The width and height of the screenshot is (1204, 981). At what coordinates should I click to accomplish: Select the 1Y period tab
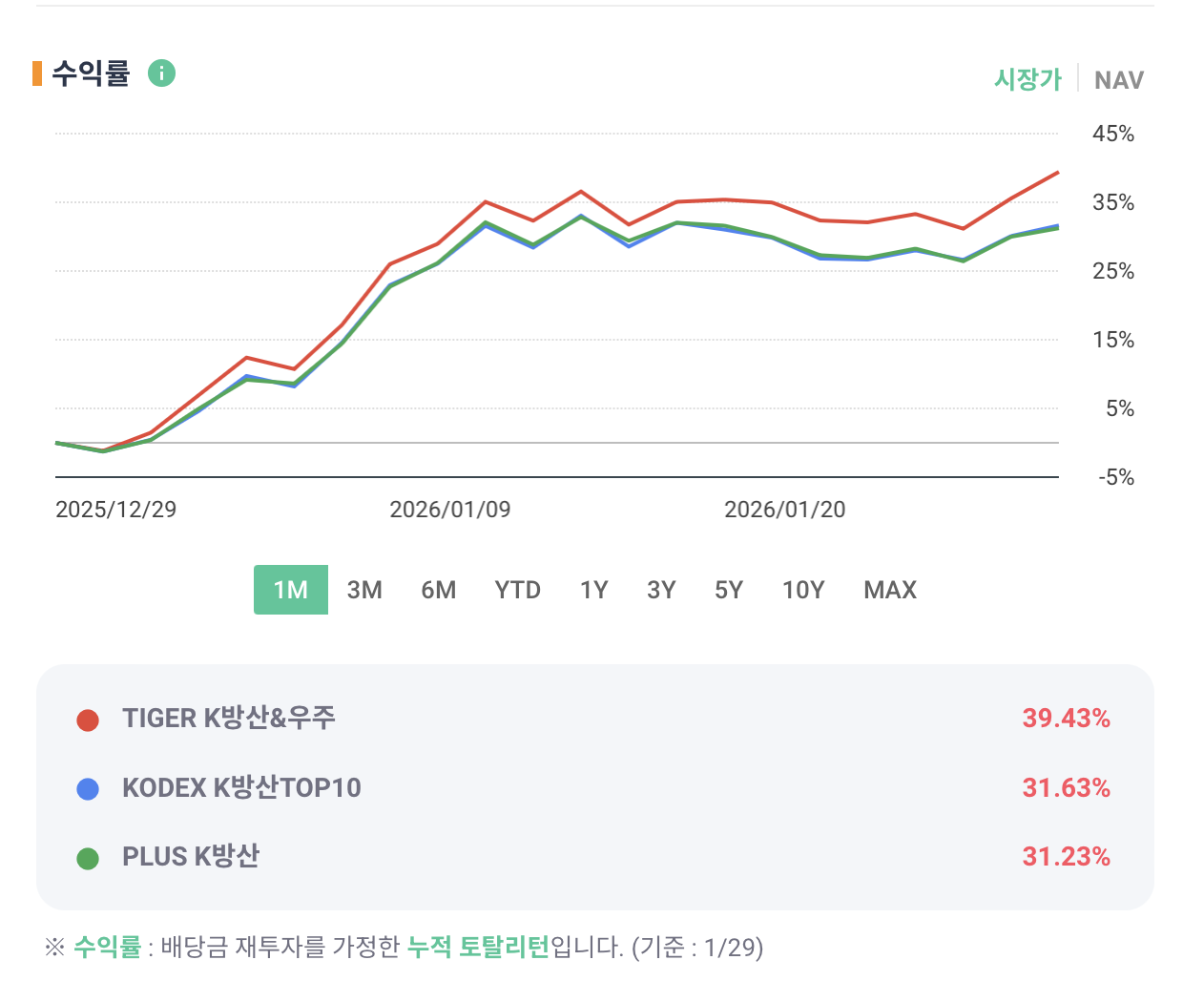(593, 590)
